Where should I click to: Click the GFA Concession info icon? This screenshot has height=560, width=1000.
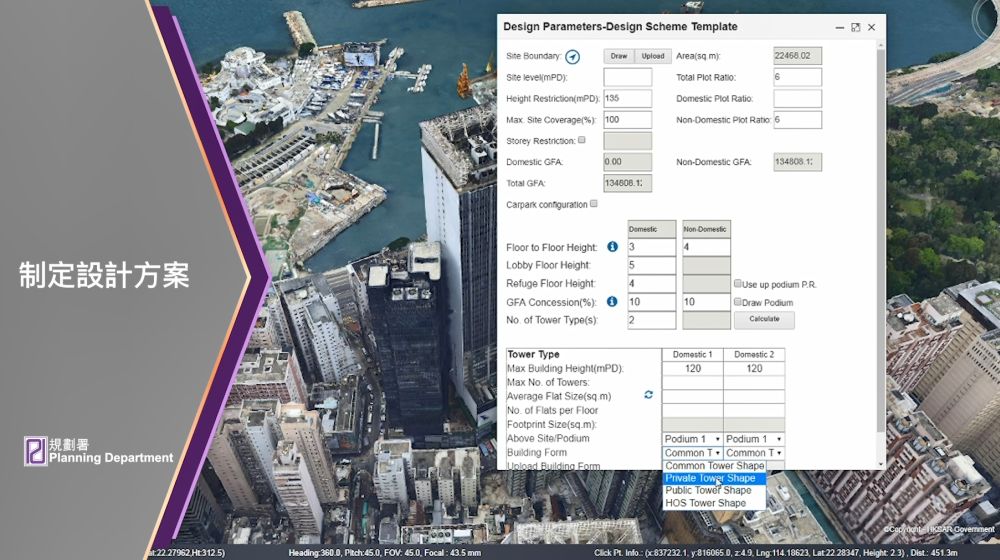[613, 301]
